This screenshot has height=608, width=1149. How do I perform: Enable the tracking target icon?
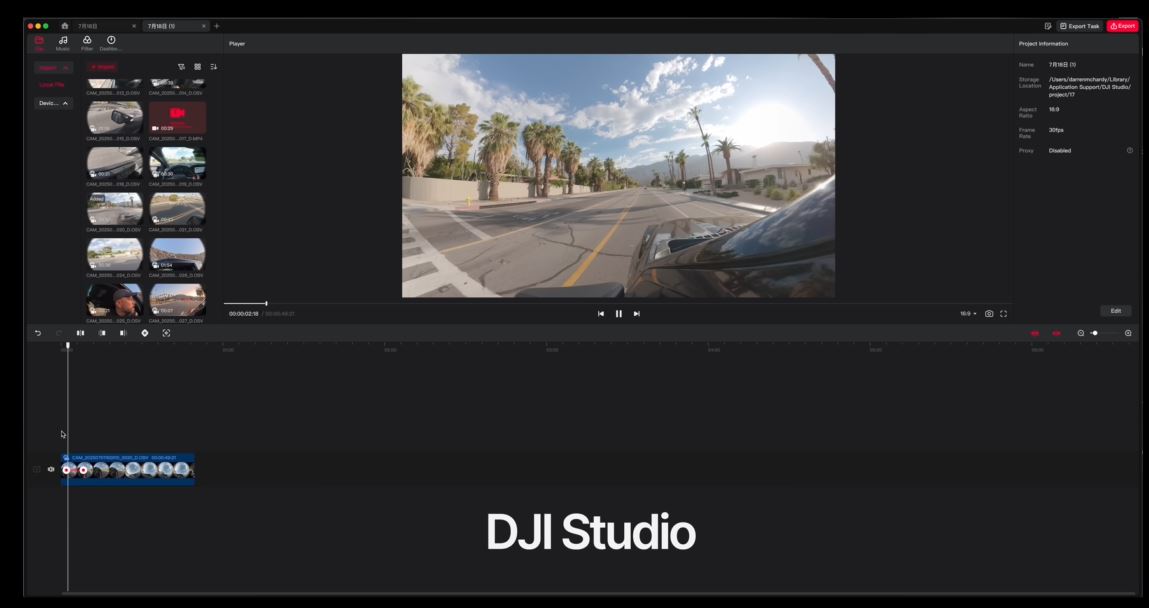pos(166,333)
